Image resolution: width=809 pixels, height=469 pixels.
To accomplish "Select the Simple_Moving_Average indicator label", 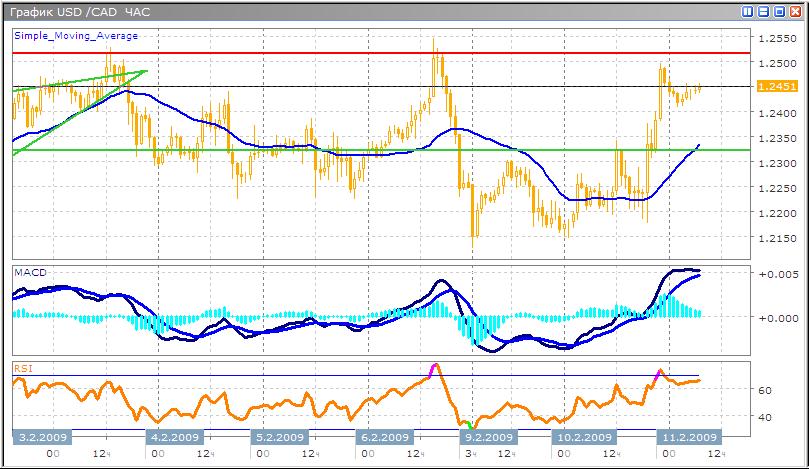I will 76,36.
